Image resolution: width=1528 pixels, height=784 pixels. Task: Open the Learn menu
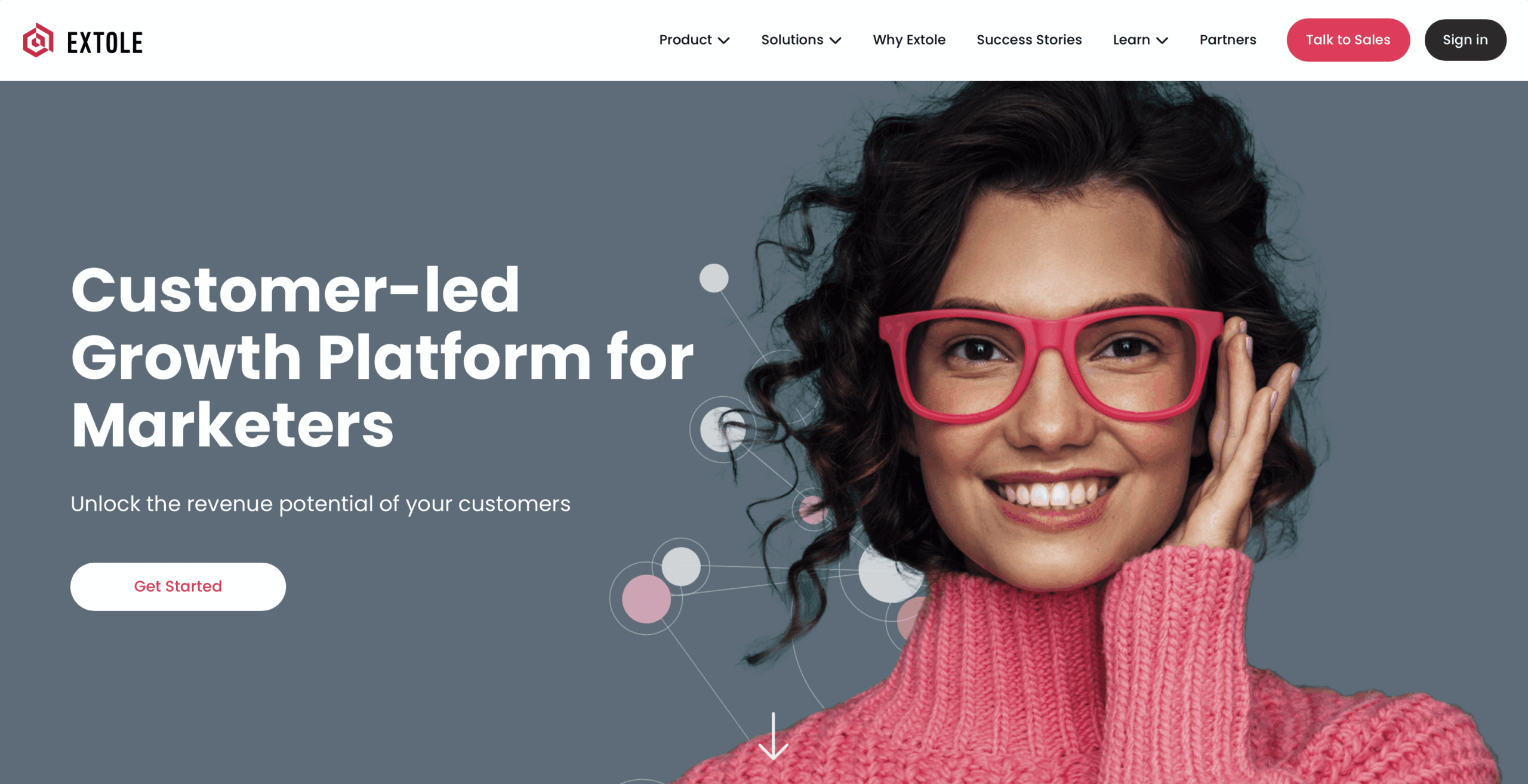[1140, 40]
